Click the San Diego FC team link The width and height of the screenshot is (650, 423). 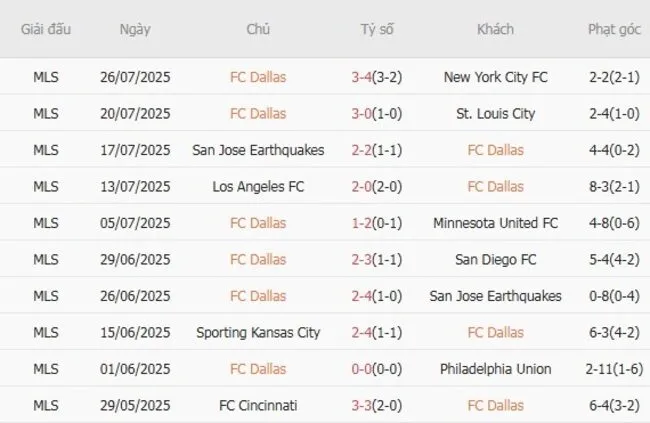pyautogui.click(x=495, y=260)
